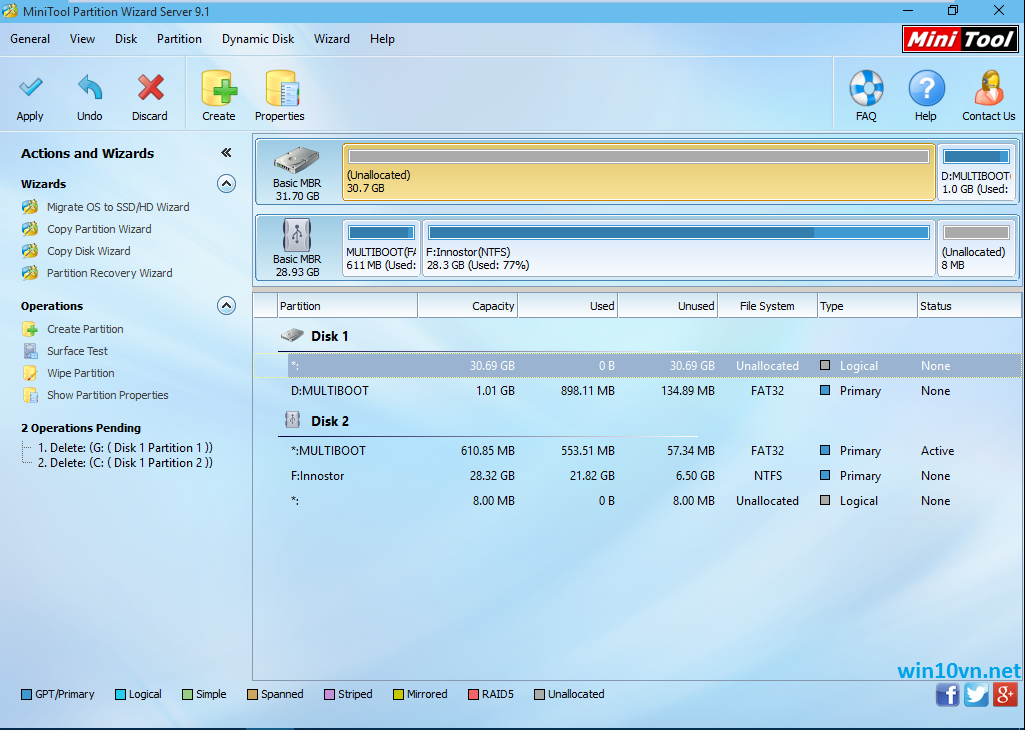Click the Migrate OS to SSD/HD Wizard icon

pos(30,207)
